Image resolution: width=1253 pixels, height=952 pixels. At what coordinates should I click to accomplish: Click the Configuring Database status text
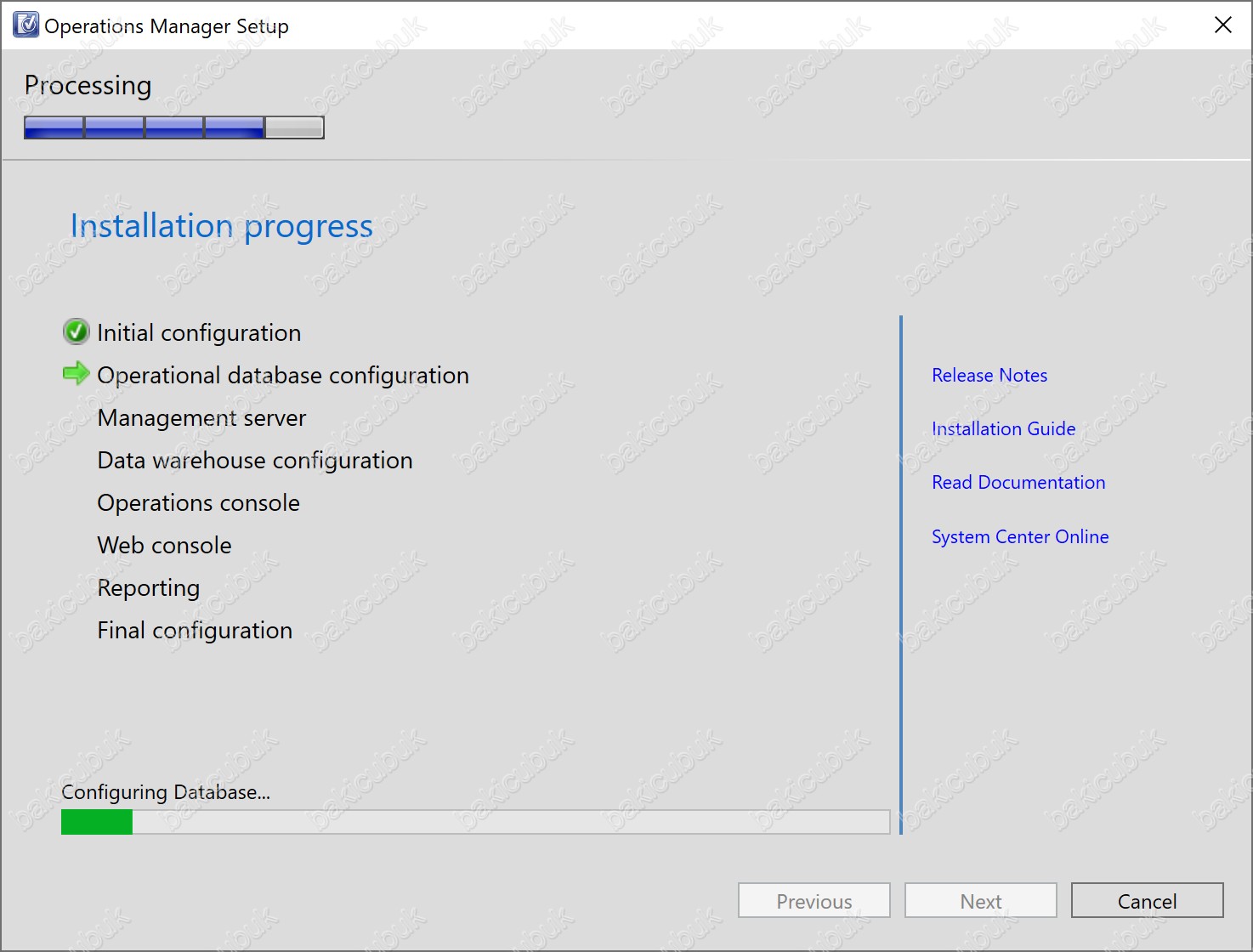coord(166,792)
